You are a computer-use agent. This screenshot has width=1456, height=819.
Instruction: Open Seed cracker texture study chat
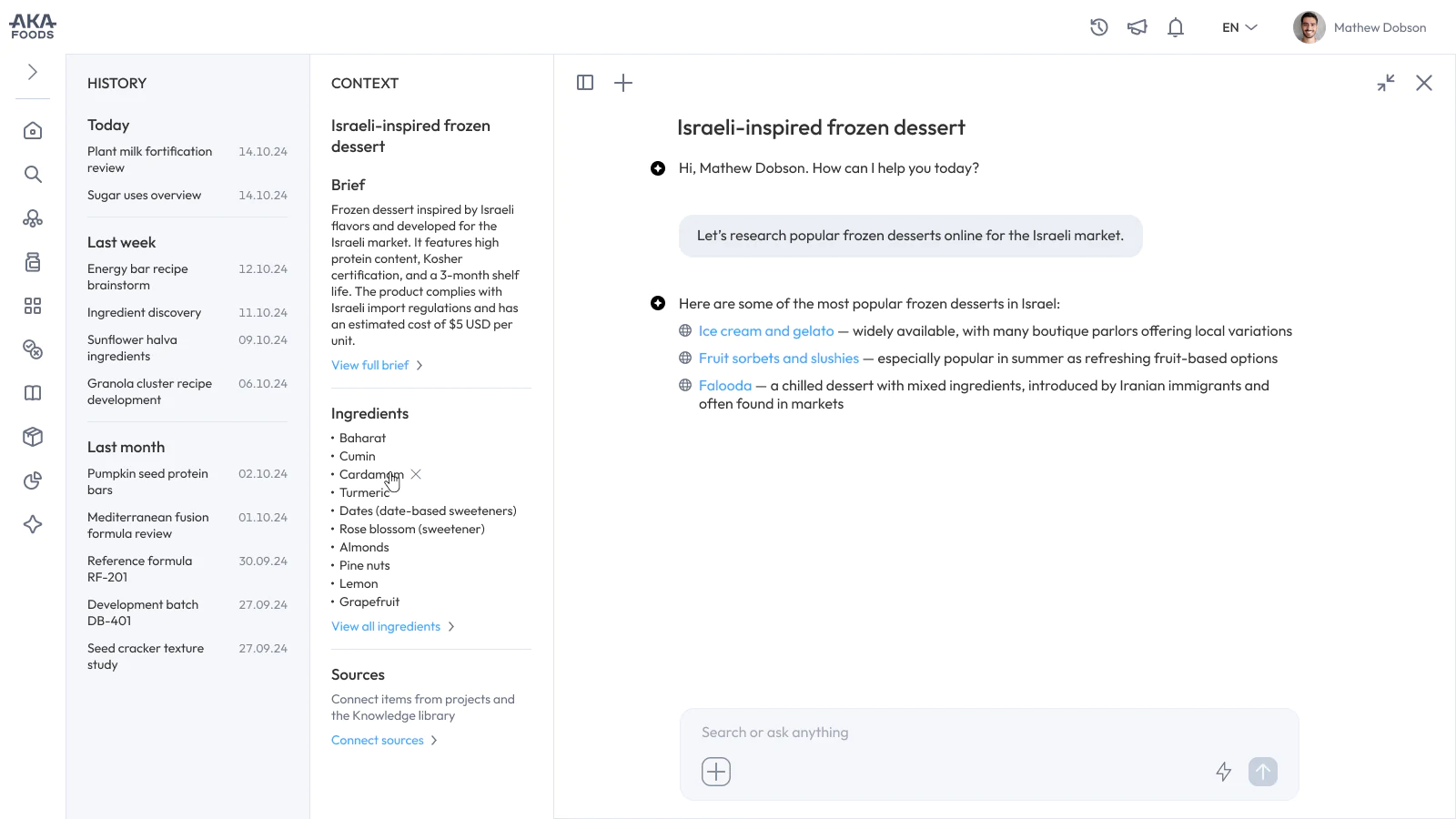187,656
